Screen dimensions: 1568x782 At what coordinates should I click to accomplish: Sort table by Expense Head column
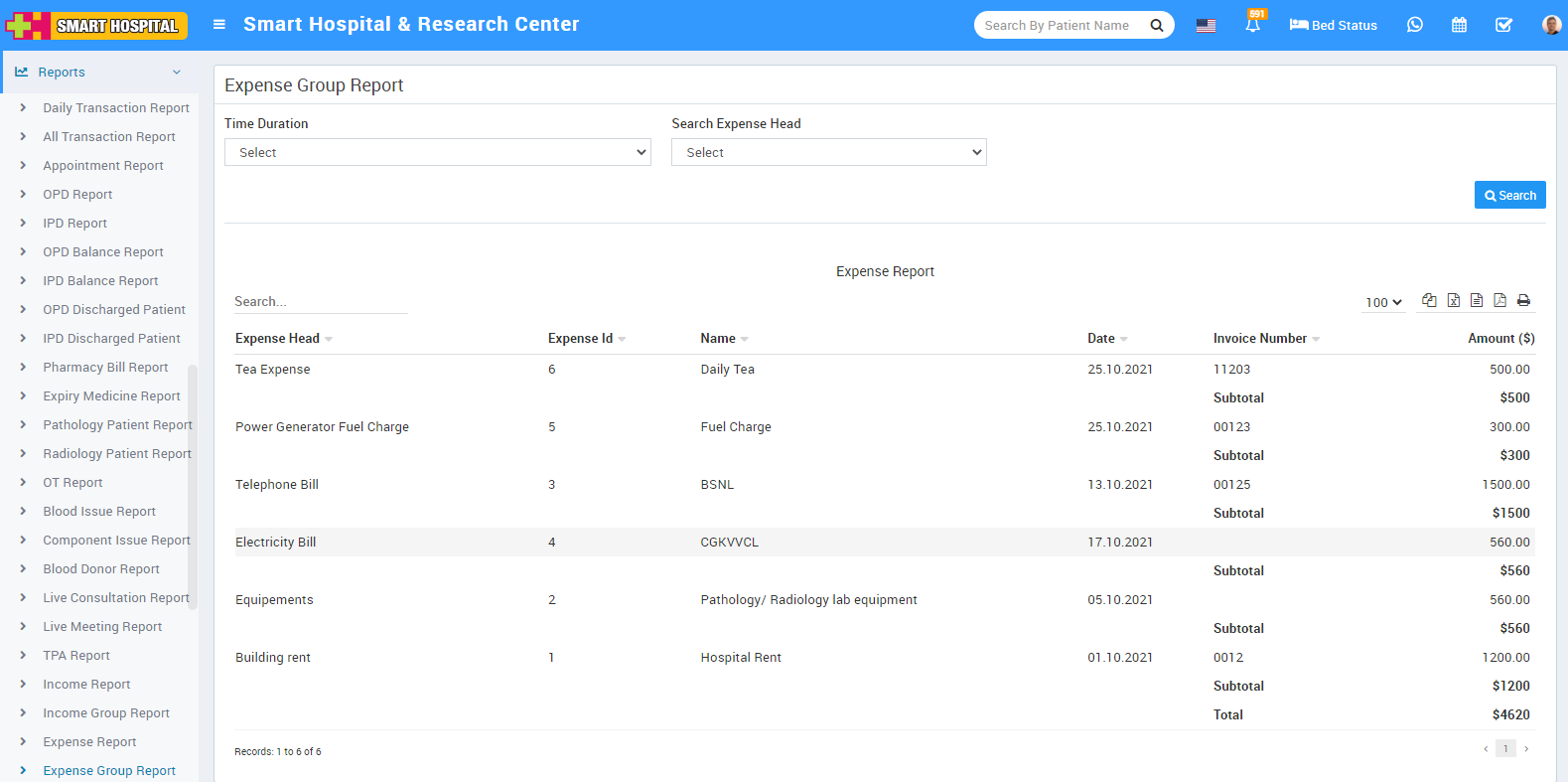coord(278,338)
